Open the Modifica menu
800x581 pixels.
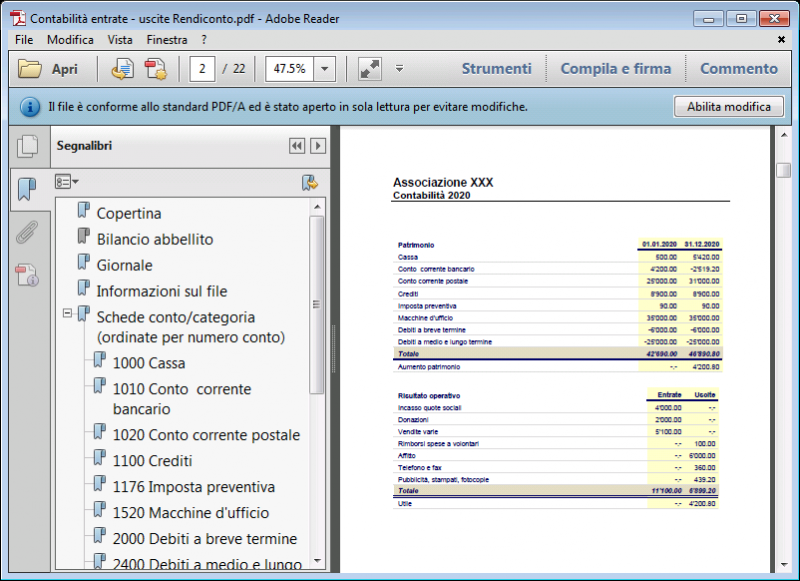click(x=70, y=40)
